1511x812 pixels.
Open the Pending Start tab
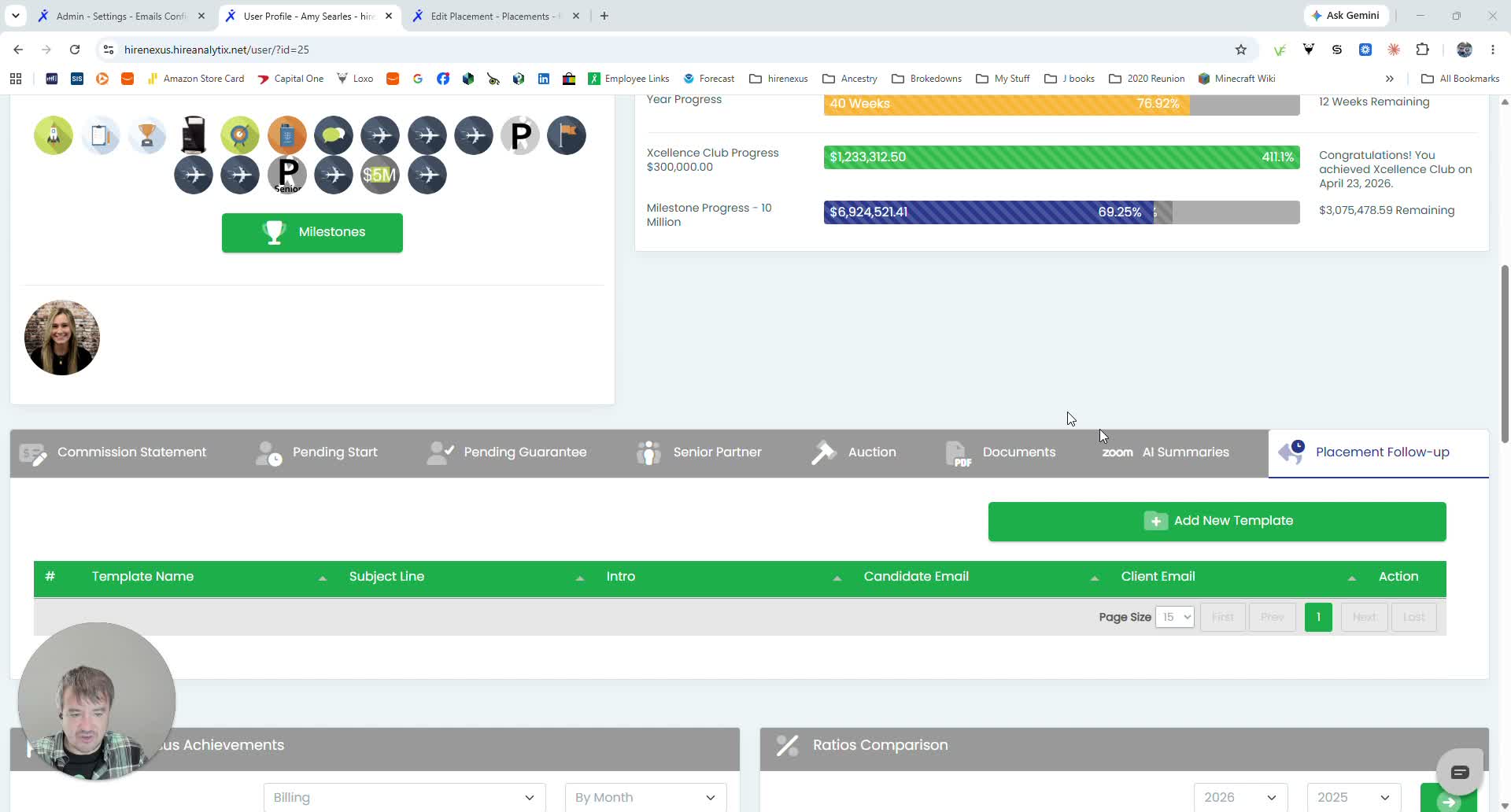pyautogui.click(x=317, y=452)
